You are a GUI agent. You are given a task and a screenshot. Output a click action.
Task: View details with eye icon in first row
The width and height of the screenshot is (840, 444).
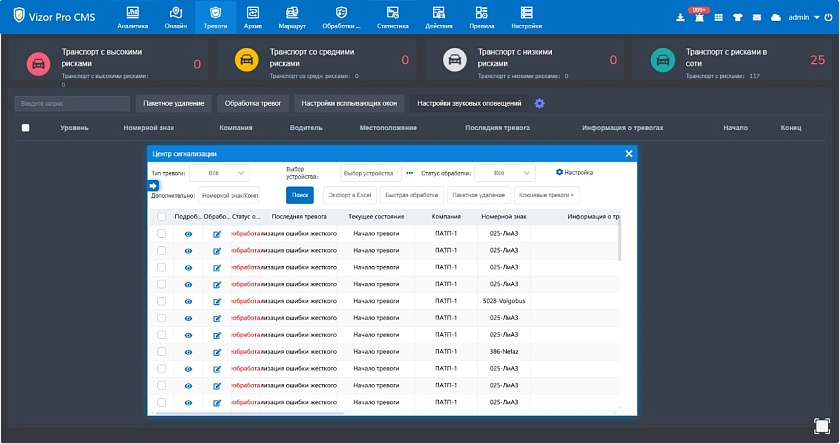pyautogui.click(x=187, y=234)
